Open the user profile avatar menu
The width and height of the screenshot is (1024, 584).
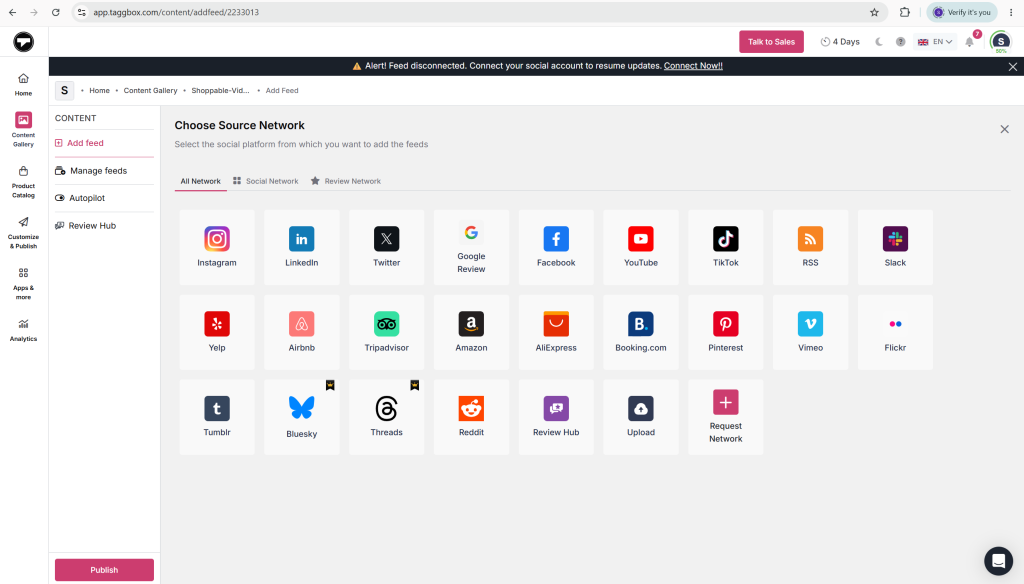(x=1000, y=42)
